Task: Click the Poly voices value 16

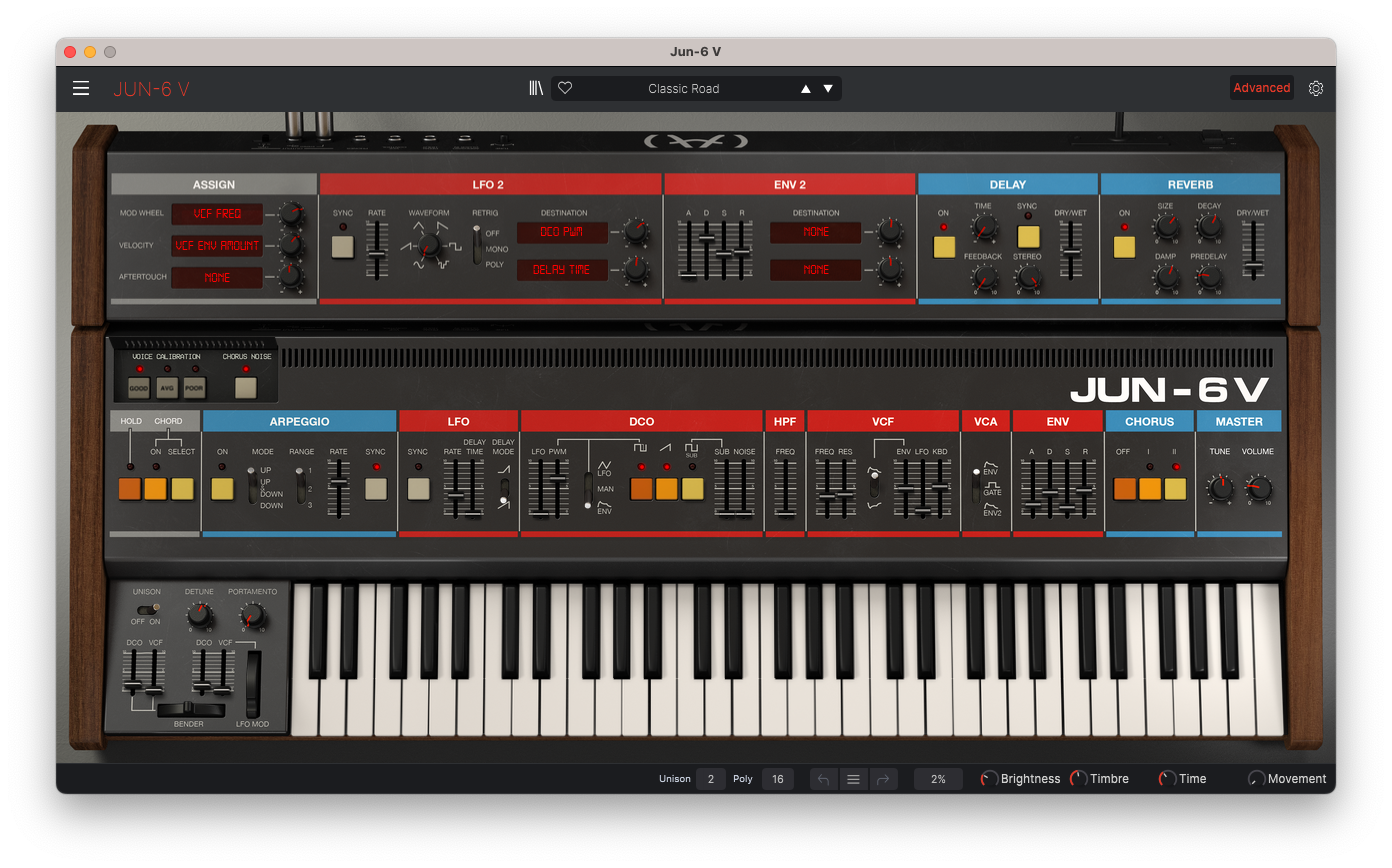Action: click(777, 779)
